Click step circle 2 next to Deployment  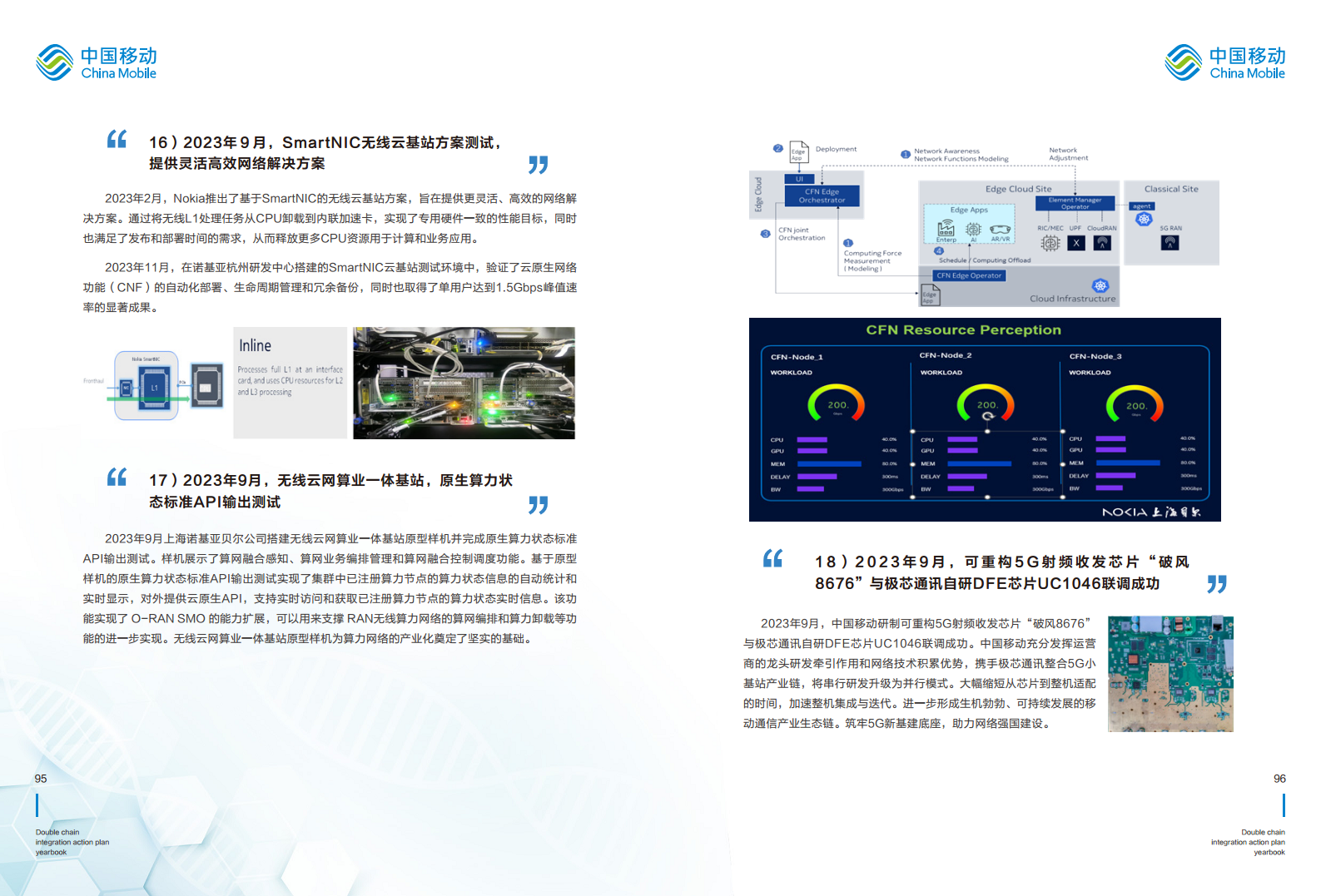point(777,148)
